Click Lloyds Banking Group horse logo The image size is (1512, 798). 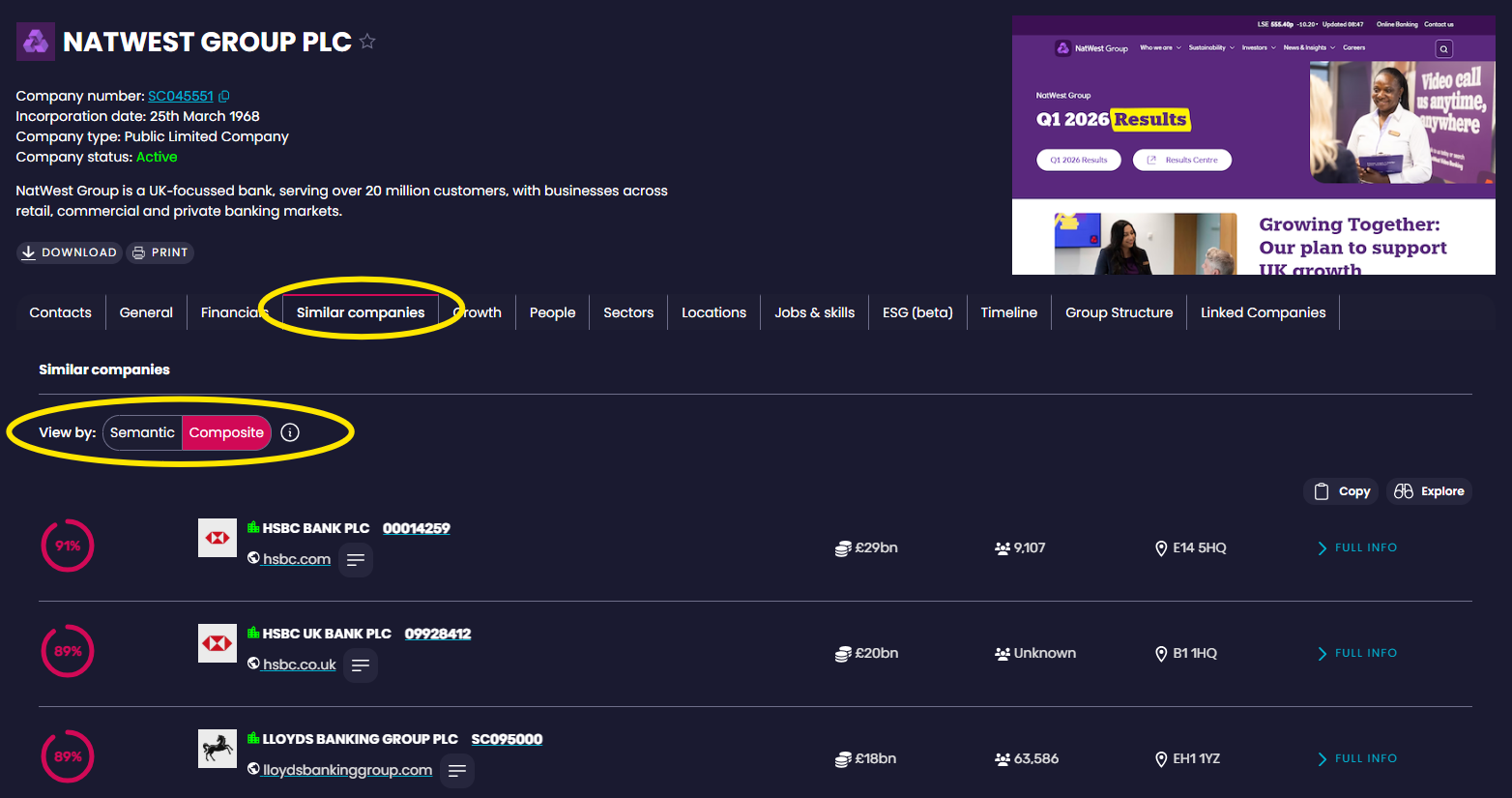(x=218, y=749)
